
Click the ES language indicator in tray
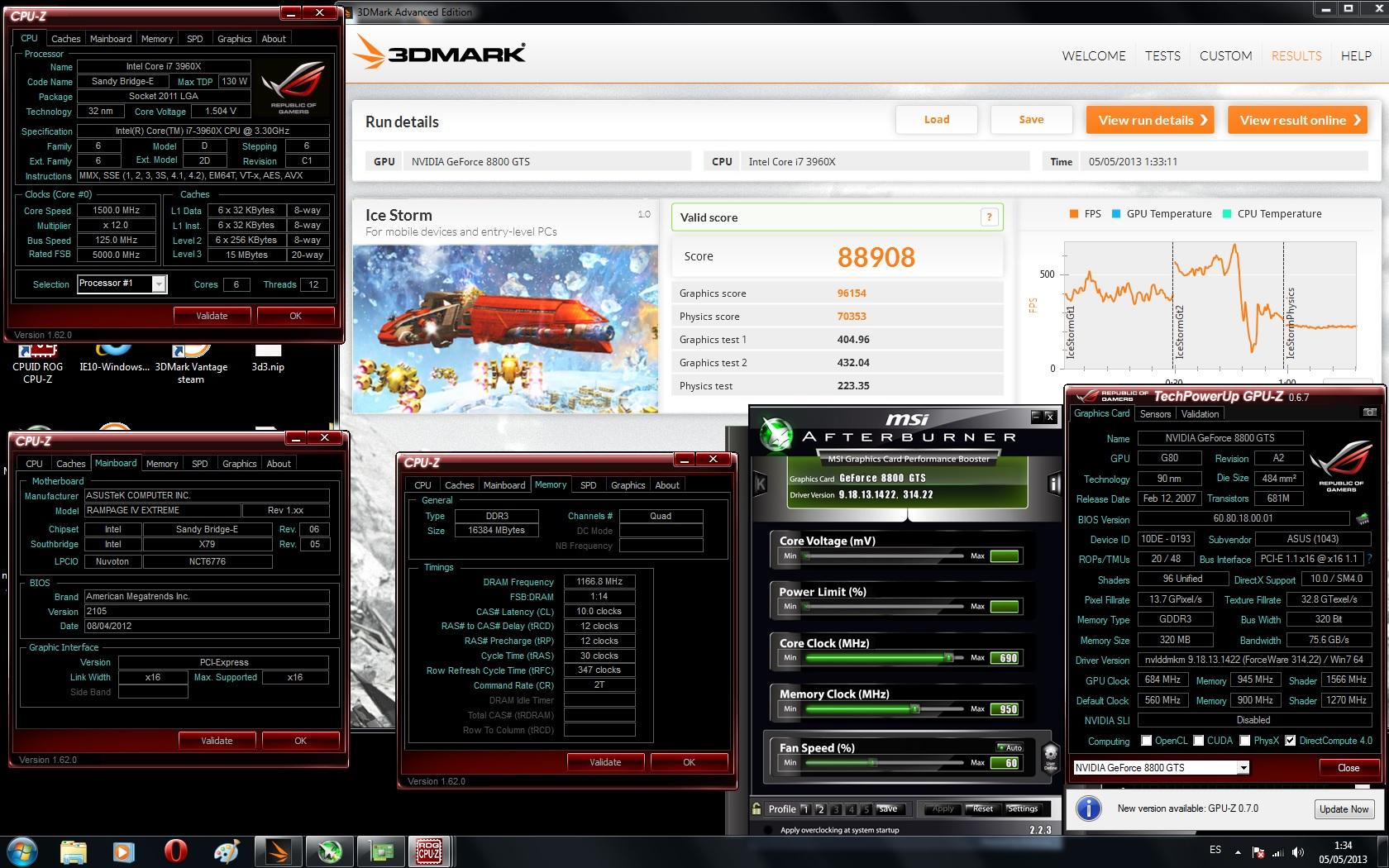1215,850
